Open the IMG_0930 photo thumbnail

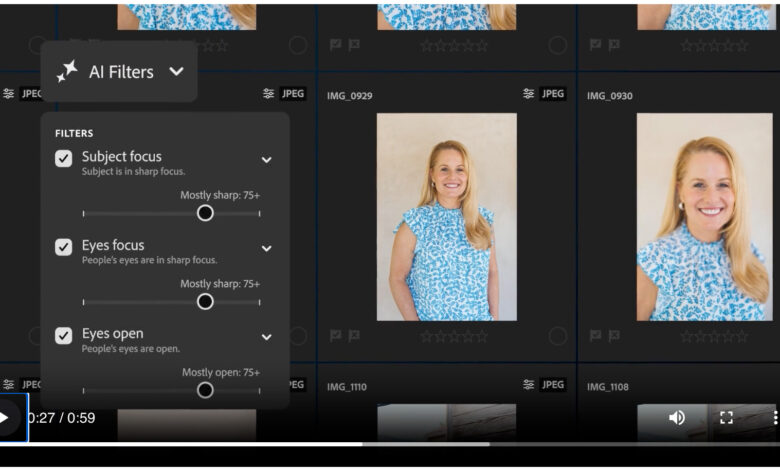(704, 217)
